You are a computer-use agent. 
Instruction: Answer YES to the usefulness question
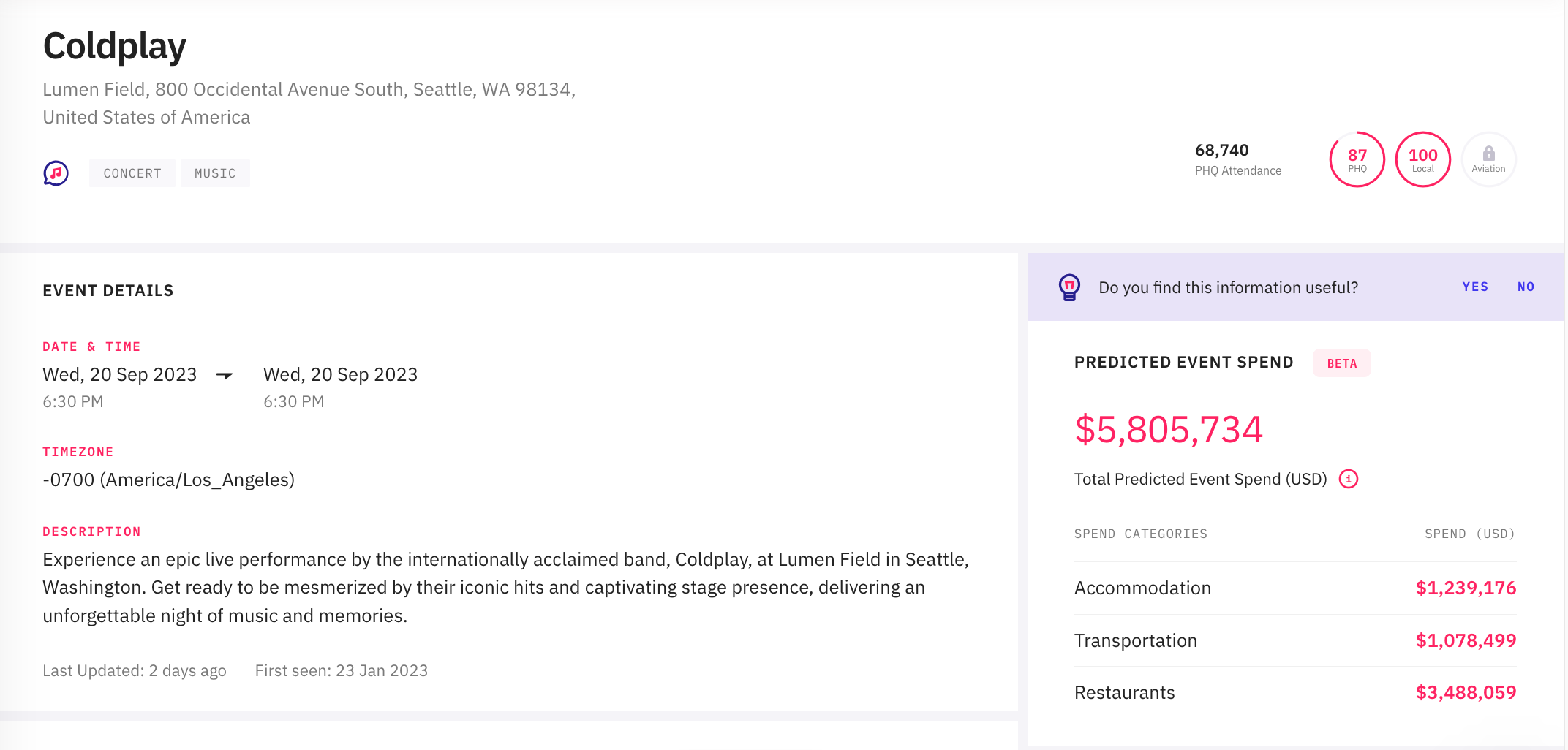coord(1475,287)
